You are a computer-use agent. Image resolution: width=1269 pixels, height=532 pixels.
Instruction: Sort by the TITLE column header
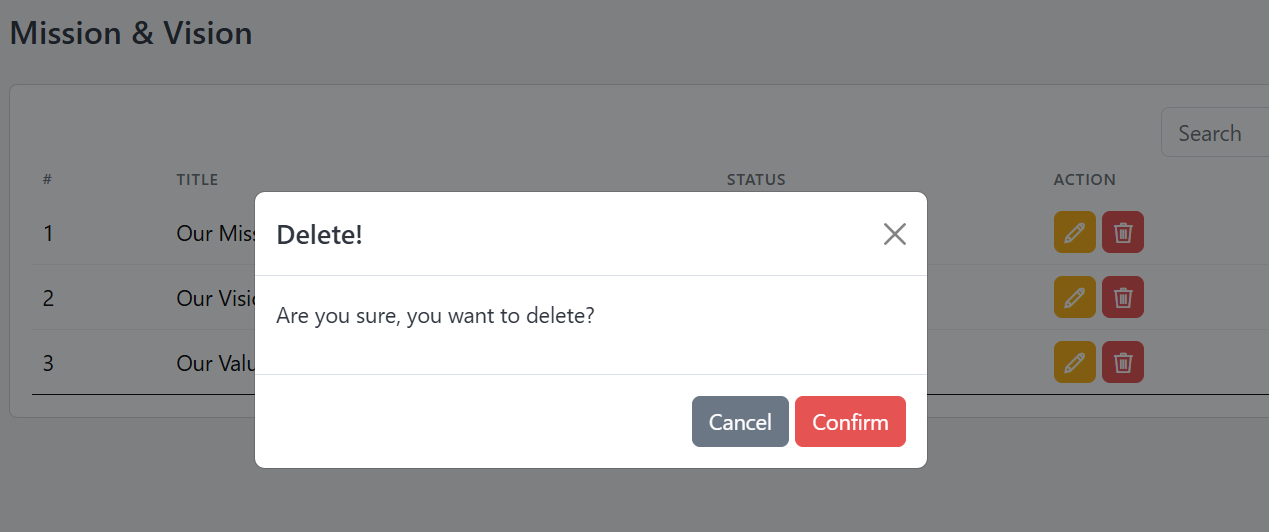point(197,180)
